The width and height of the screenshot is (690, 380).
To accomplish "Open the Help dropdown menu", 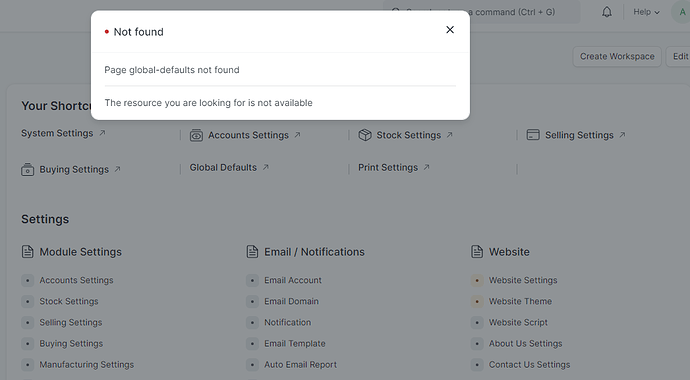I will coord(646,12).
